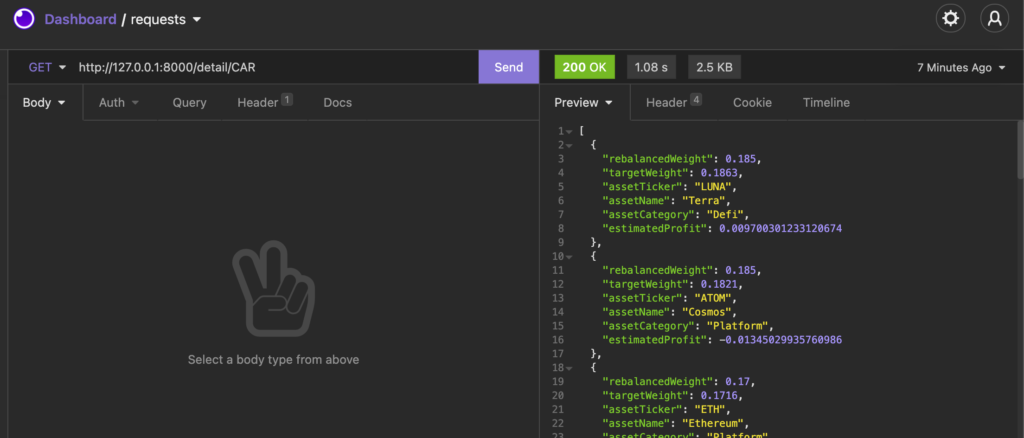Open the requests workspace dropdown

[167, 19]
